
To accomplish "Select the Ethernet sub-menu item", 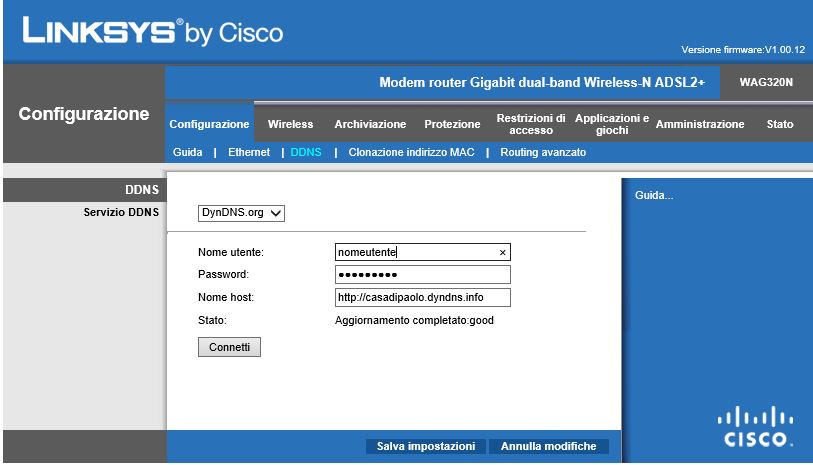I will click(249, 152).
